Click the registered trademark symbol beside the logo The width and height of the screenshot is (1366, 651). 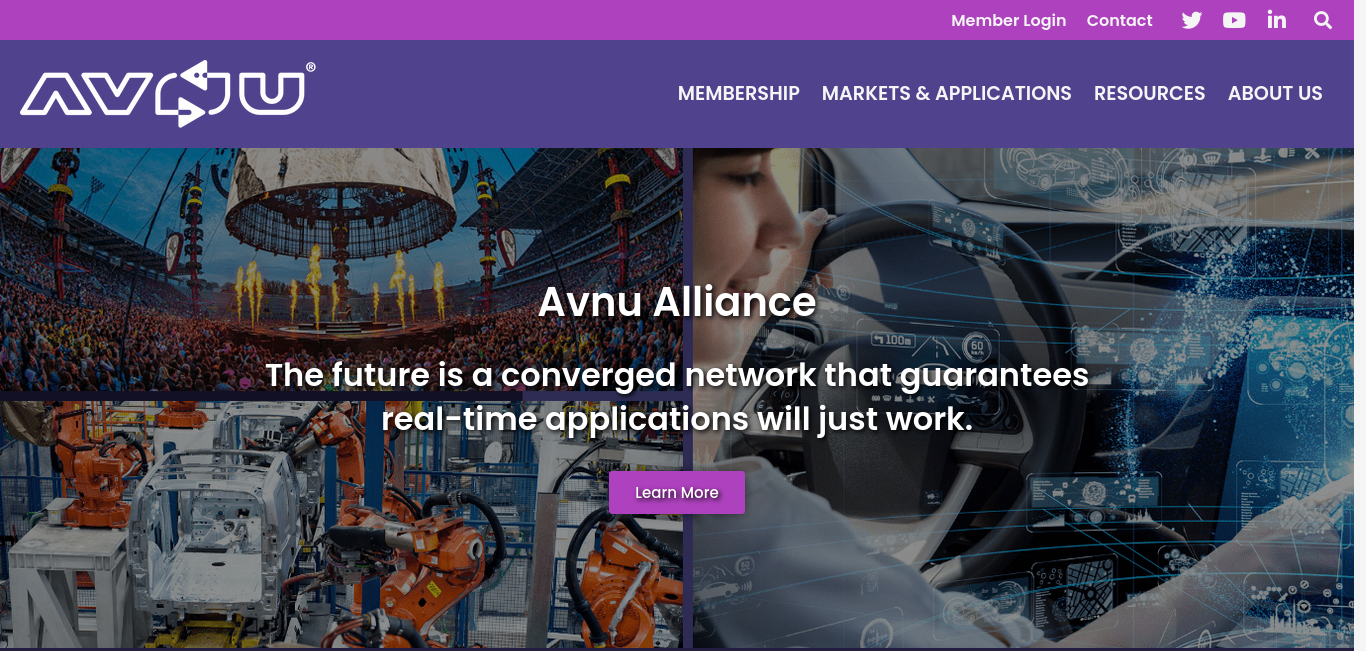(x=311, y=67)
